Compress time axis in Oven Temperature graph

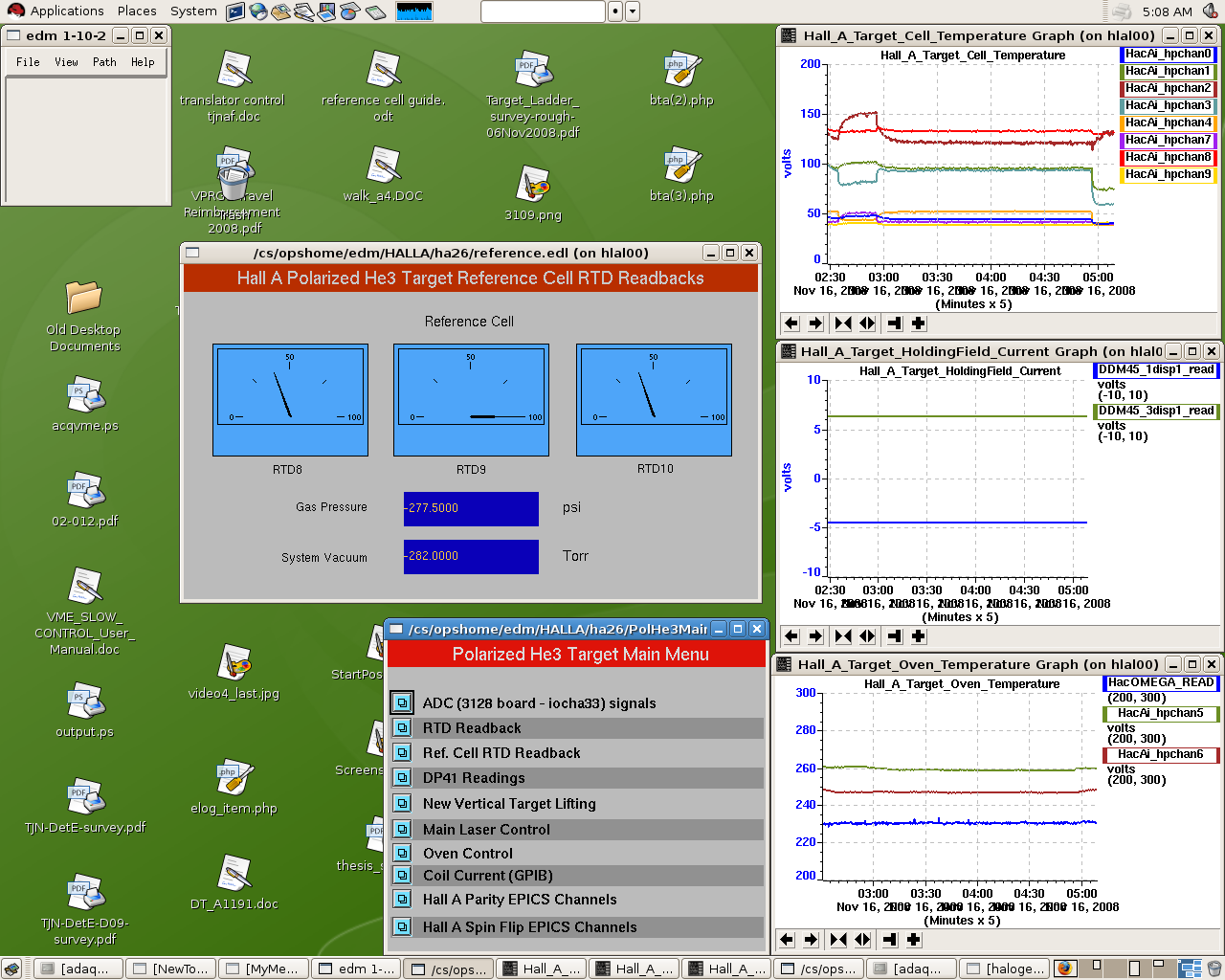pos(838,940)
